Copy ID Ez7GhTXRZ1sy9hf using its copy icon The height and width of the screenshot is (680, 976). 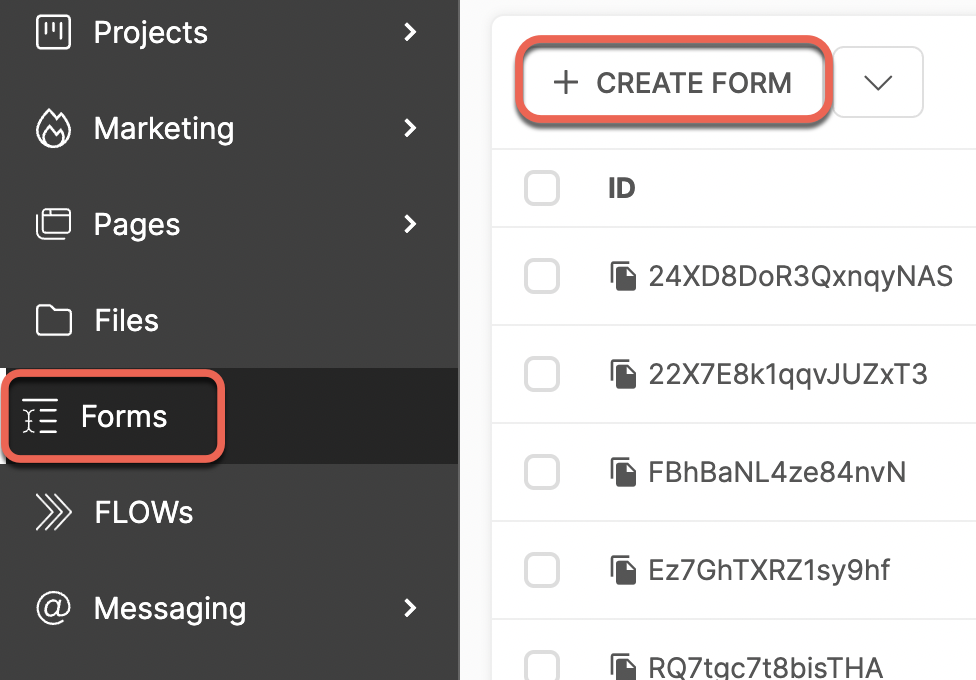click(623, 570)
